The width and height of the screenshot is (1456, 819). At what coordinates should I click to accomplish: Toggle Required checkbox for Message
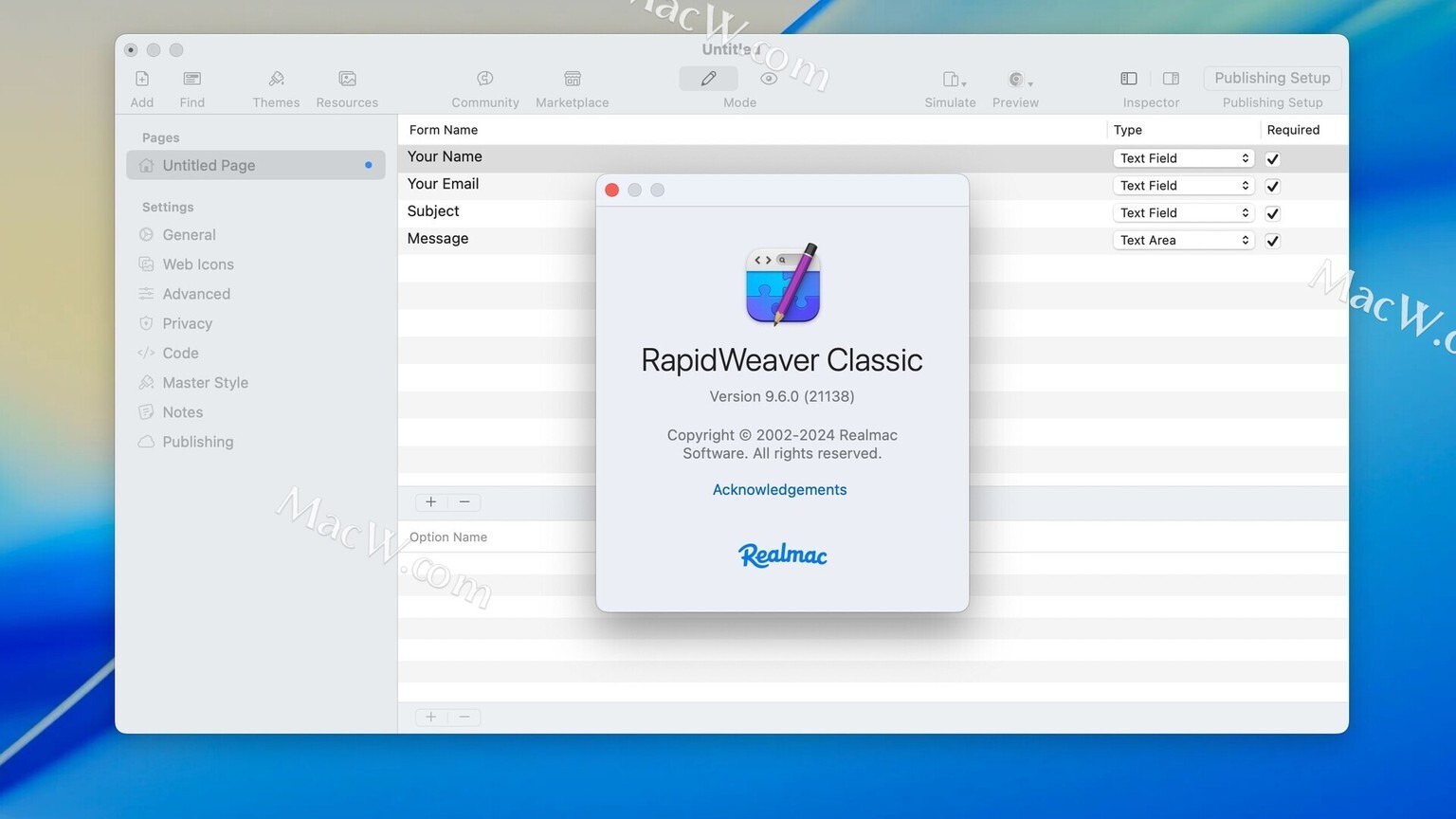[1272, 241]
